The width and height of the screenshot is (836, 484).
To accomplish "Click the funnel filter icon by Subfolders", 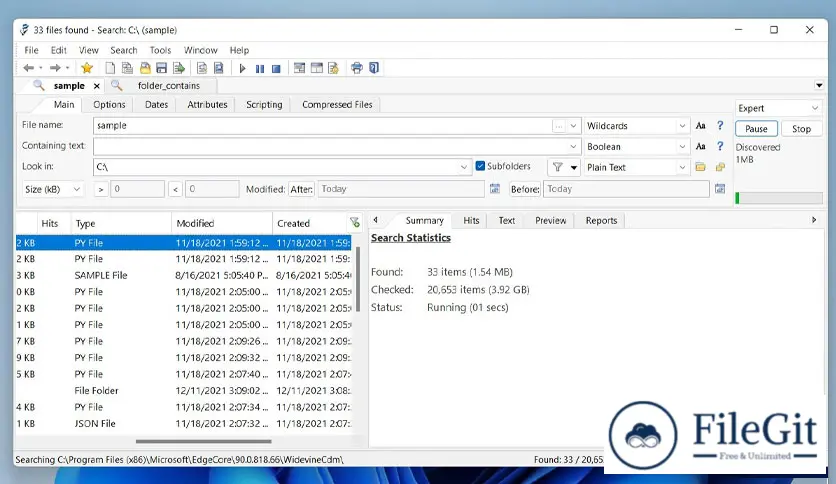I will pos(558,167).
